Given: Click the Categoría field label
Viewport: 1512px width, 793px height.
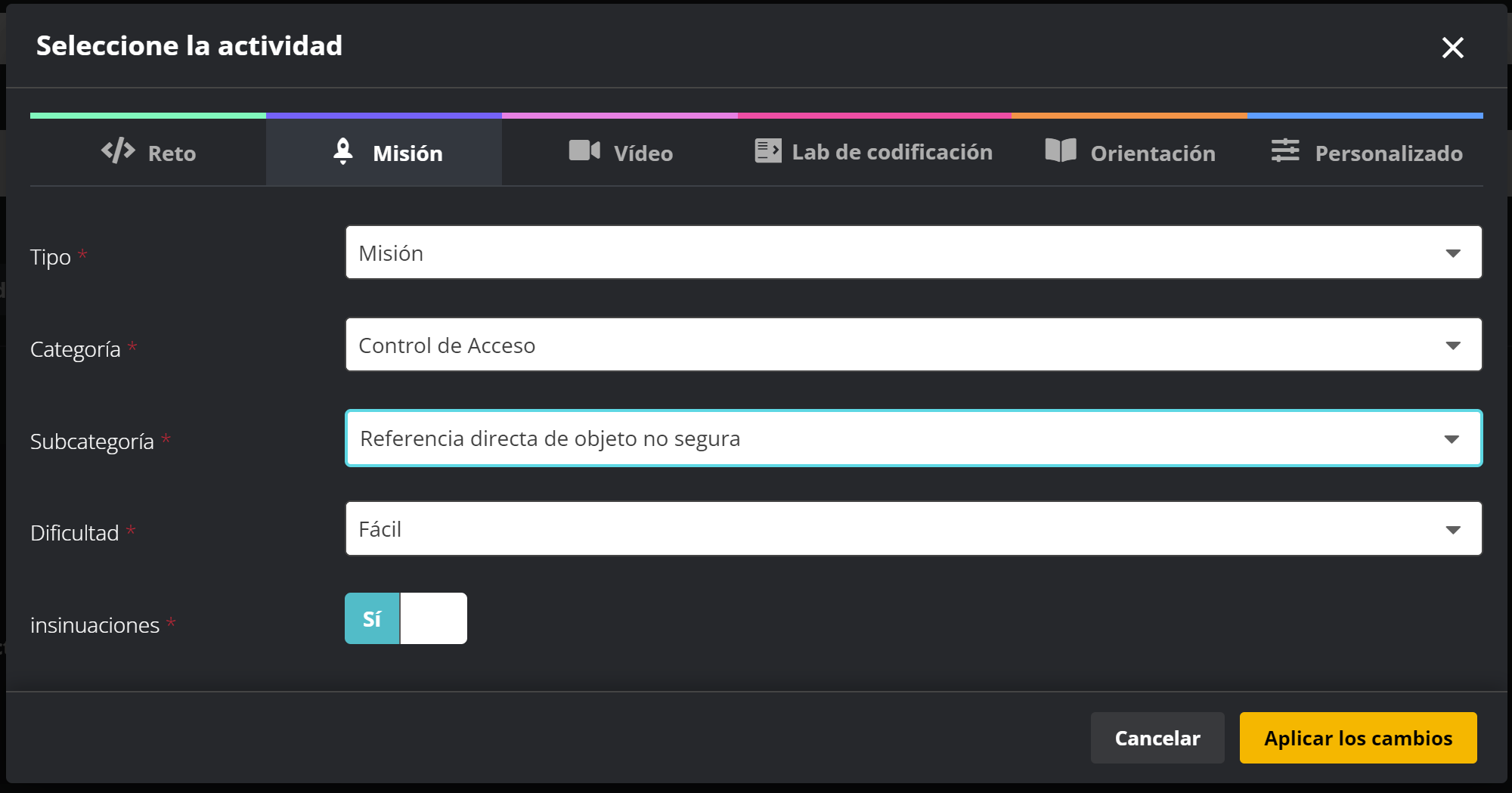Looking at the screenshot, I should tap(76, 349).
